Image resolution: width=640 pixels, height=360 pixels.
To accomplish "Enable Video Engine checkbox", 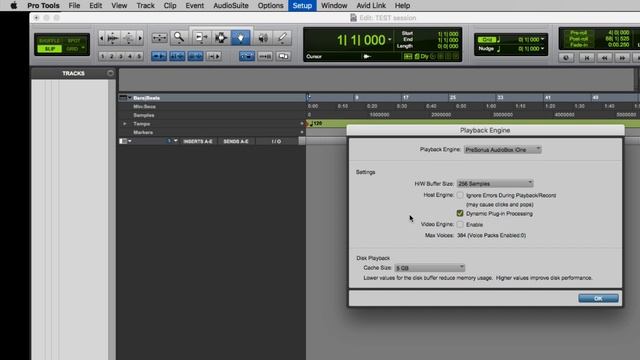I will 460,224.
